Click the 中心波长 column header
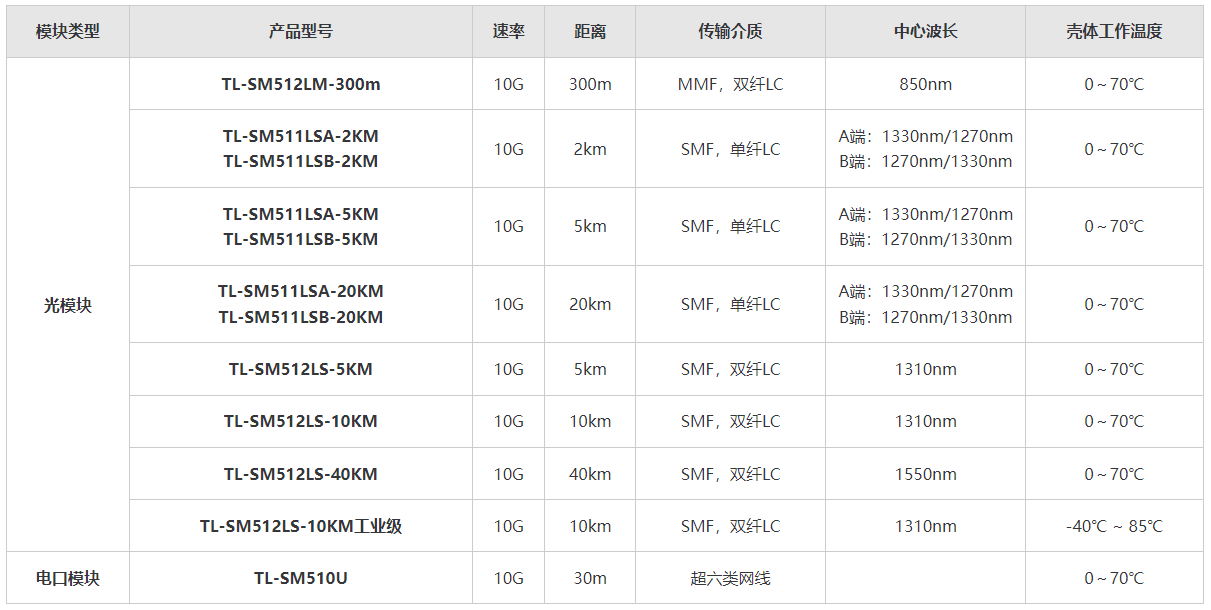Viewport: 1211px width, 610px height. click(925, 31)
